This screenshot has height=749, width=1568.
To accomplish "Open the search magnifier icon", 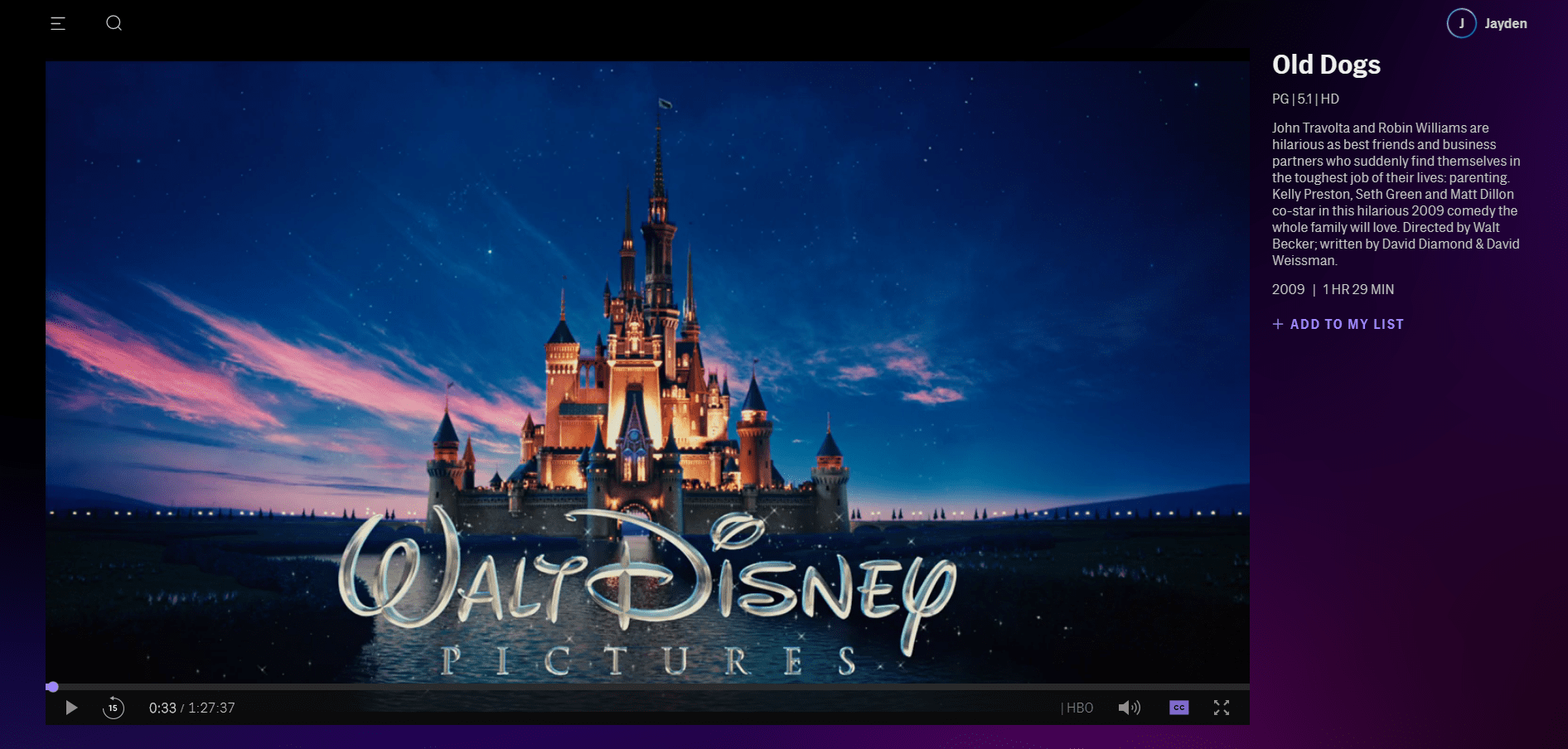I will click(x=114, y=23).
